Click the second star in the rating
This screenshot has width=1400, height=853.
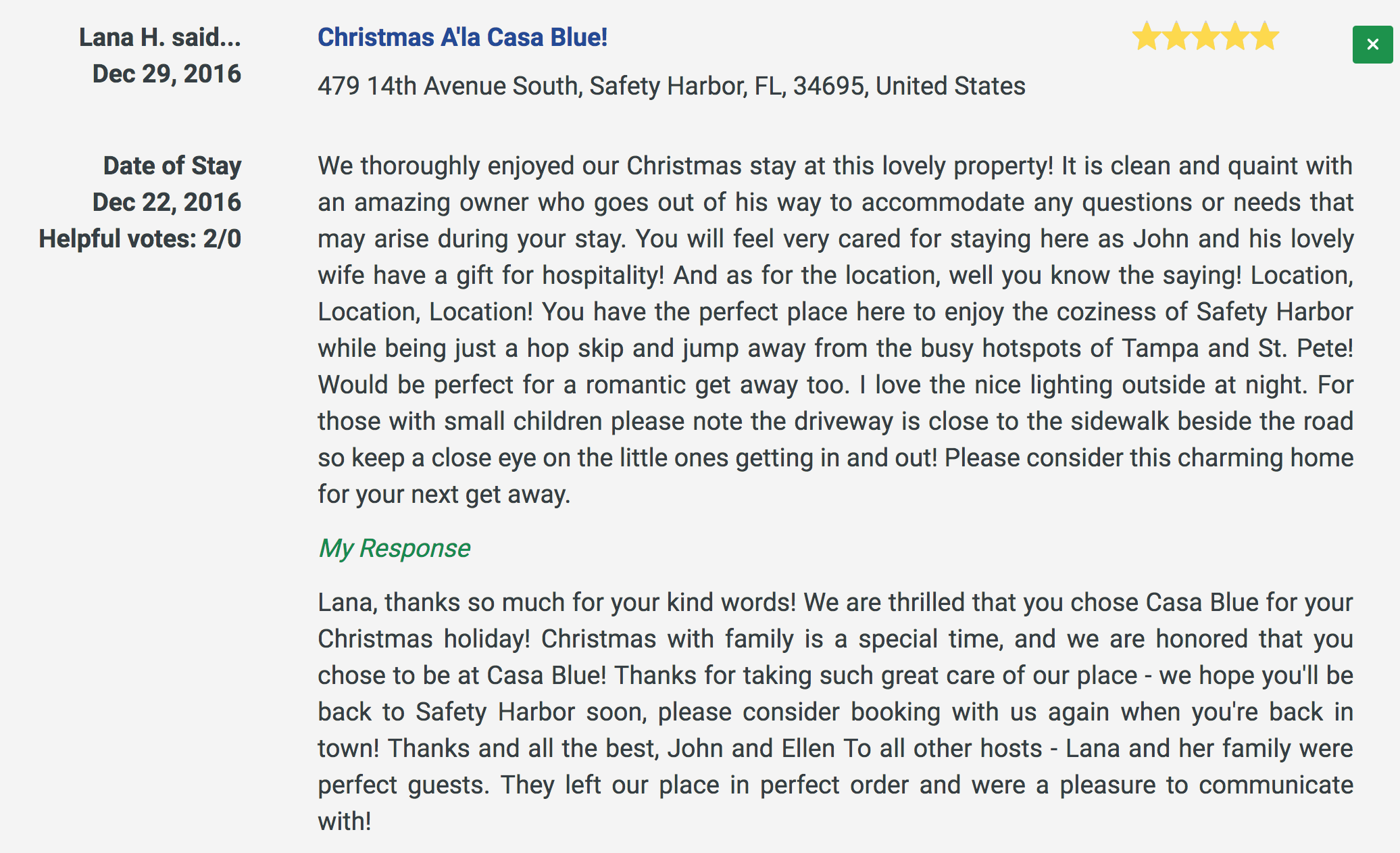[1176, 36]
